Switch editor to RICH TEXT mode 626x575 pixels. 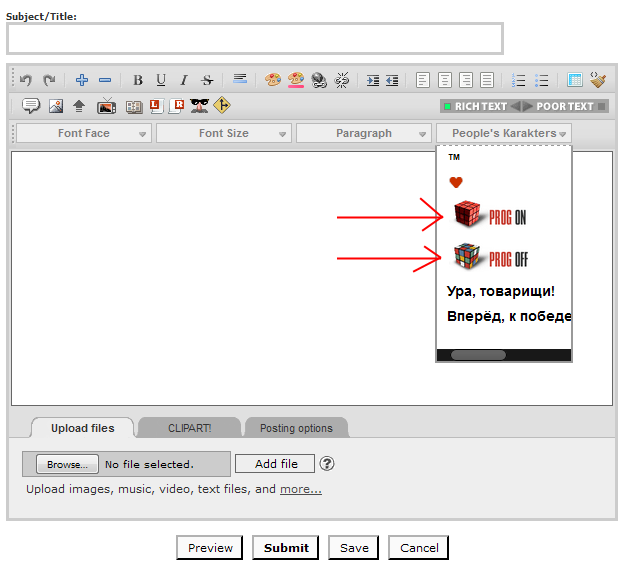point(475,106)
